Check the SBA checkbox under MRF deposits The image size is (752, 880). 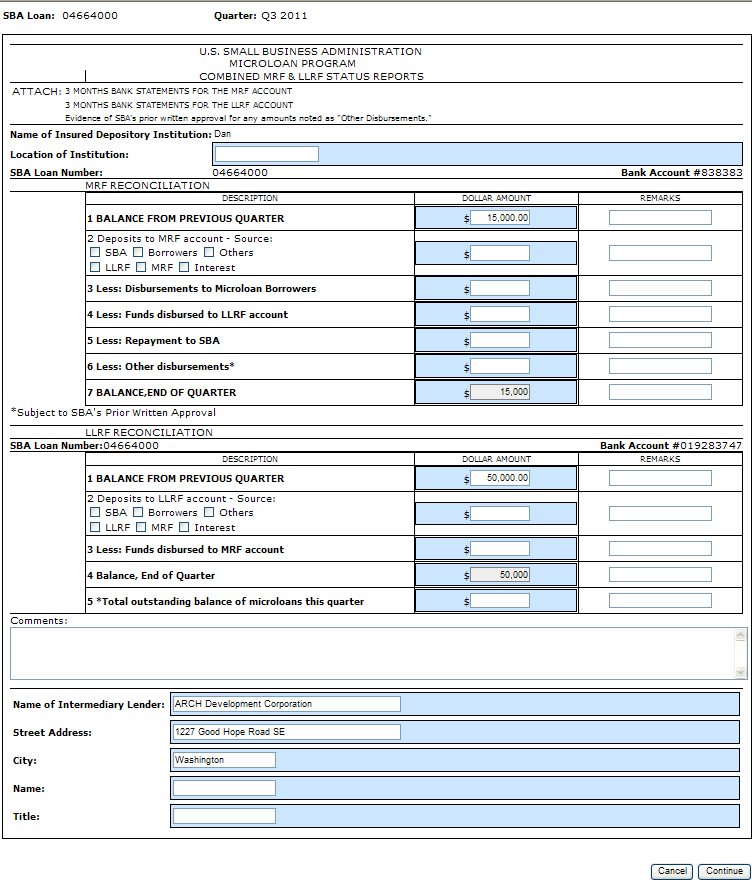(x=95, y=253)
